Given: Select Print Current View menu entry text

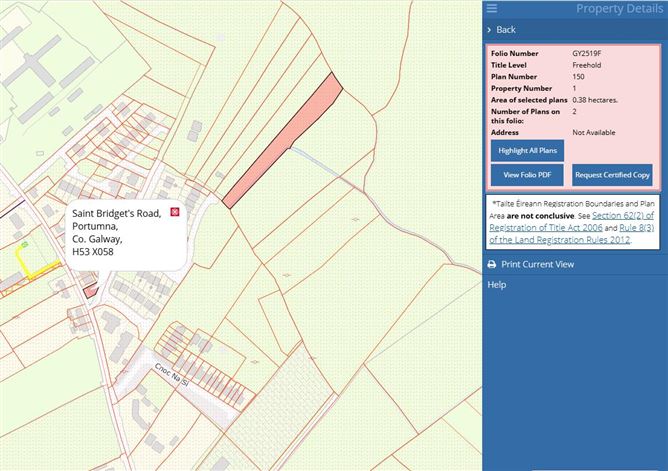Looking at the screenshot, I should click(x=538, y=264).
